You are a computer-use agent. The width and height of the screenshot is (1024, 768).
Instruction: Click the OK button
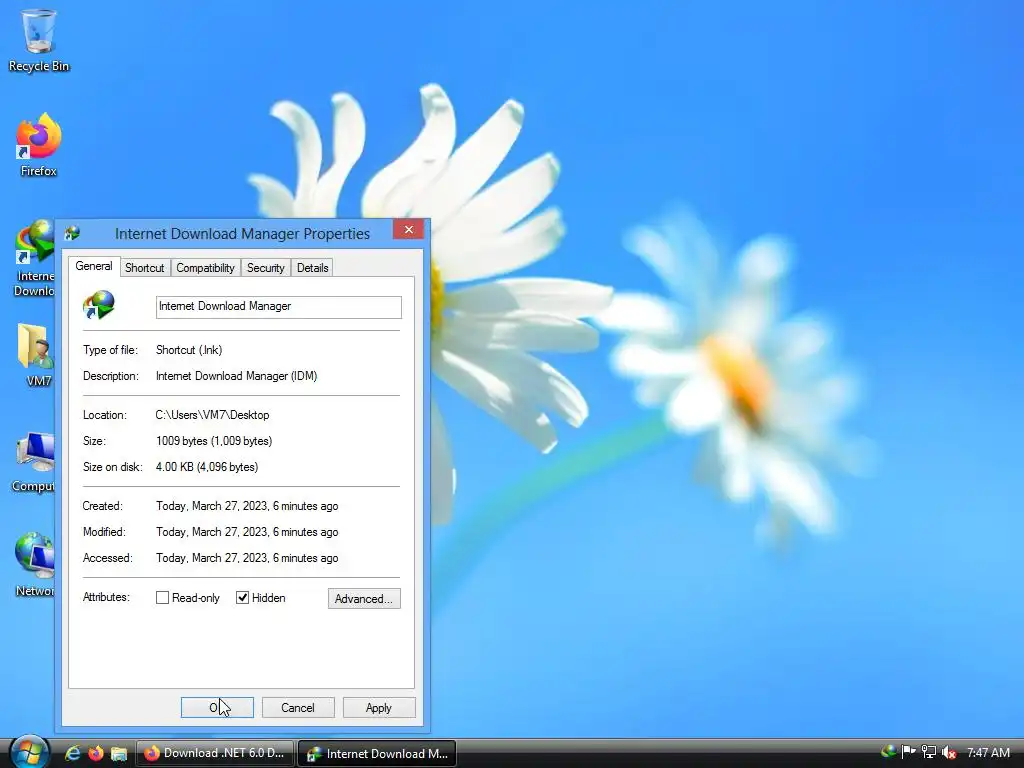(x=217, y=707)
